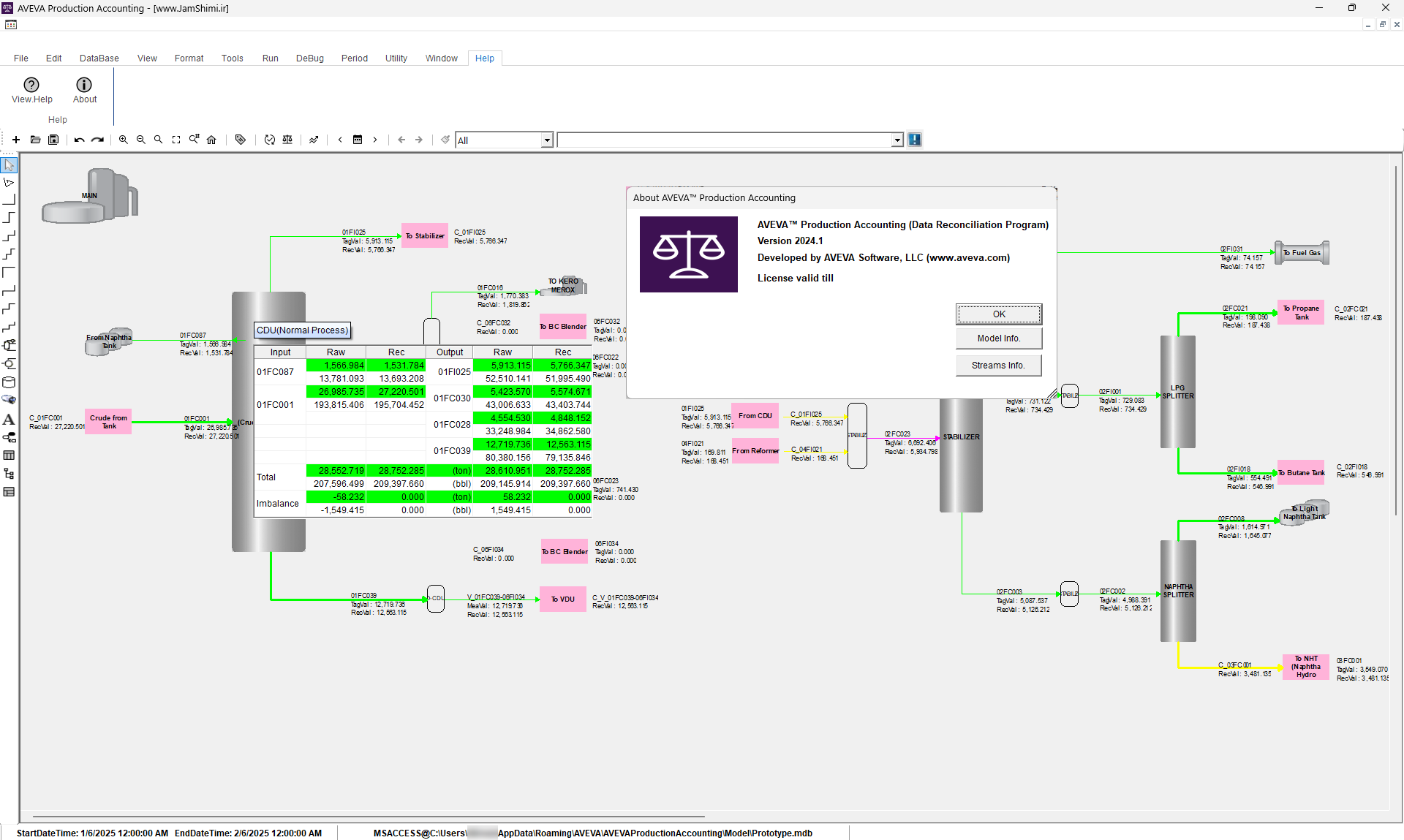Viewport: 1404px width, 840px height.
Task: Click the horizontal scrollbar at canvas bottom
Action: click(369, 816)
